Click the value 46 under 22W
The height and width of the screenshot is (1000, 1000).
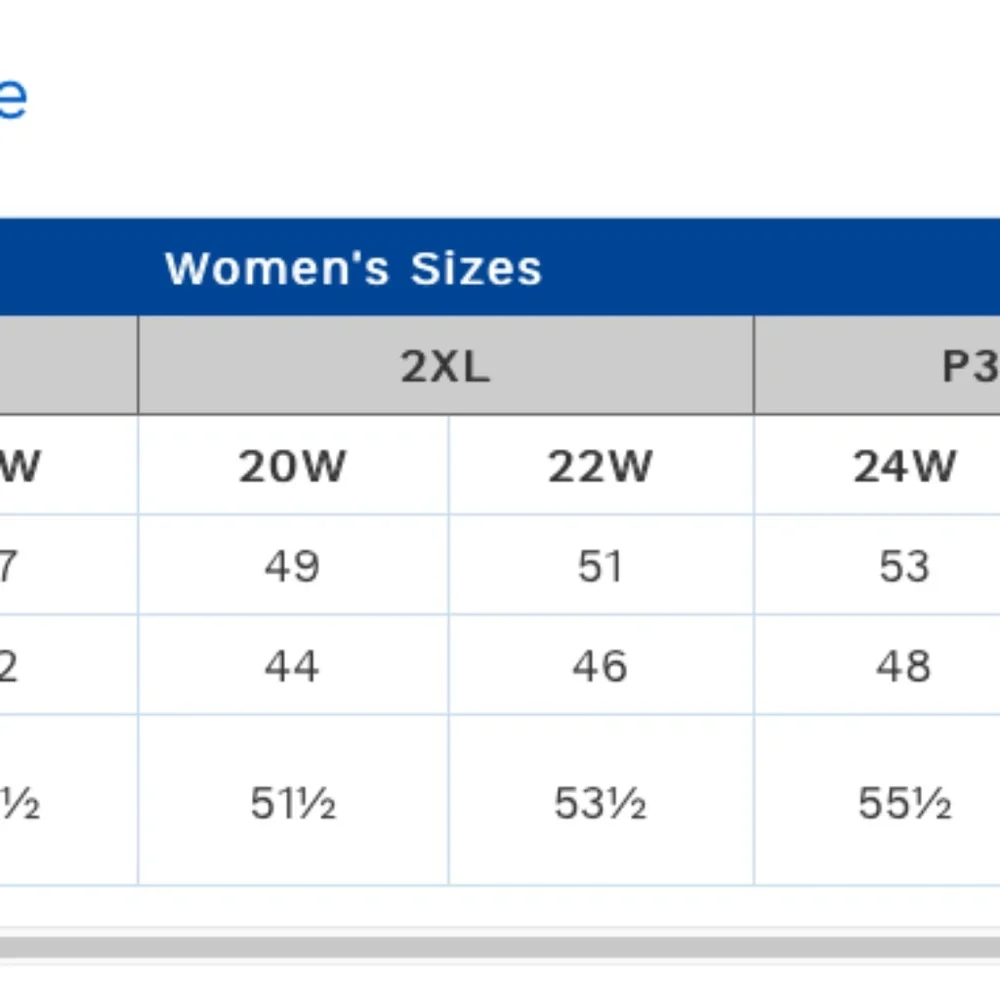coord(601,665)
